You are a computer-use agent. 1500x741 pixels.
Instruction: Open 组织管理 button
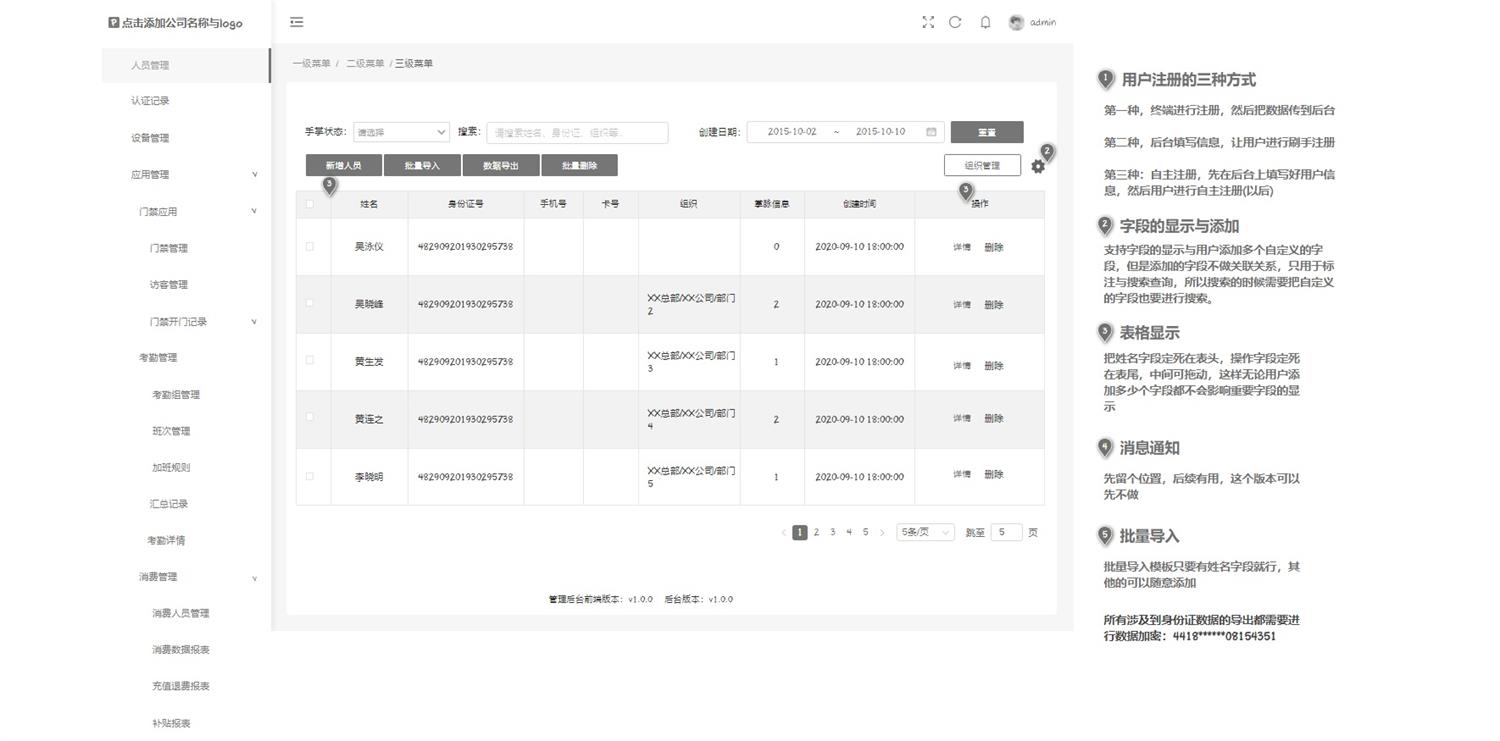[982, 166]
